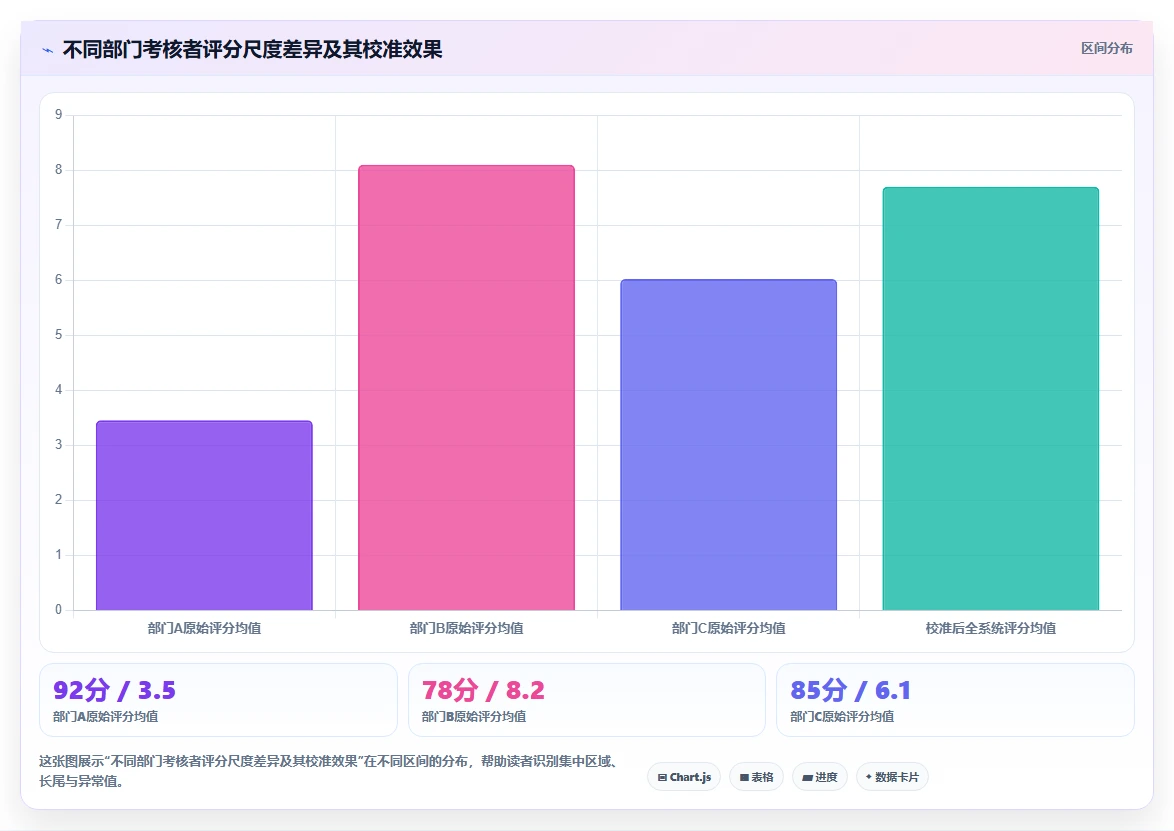1174x831 pixels.
Task: Click the 部门A原始评分均值 caption in the first card
Action: [x=106, y=716]
